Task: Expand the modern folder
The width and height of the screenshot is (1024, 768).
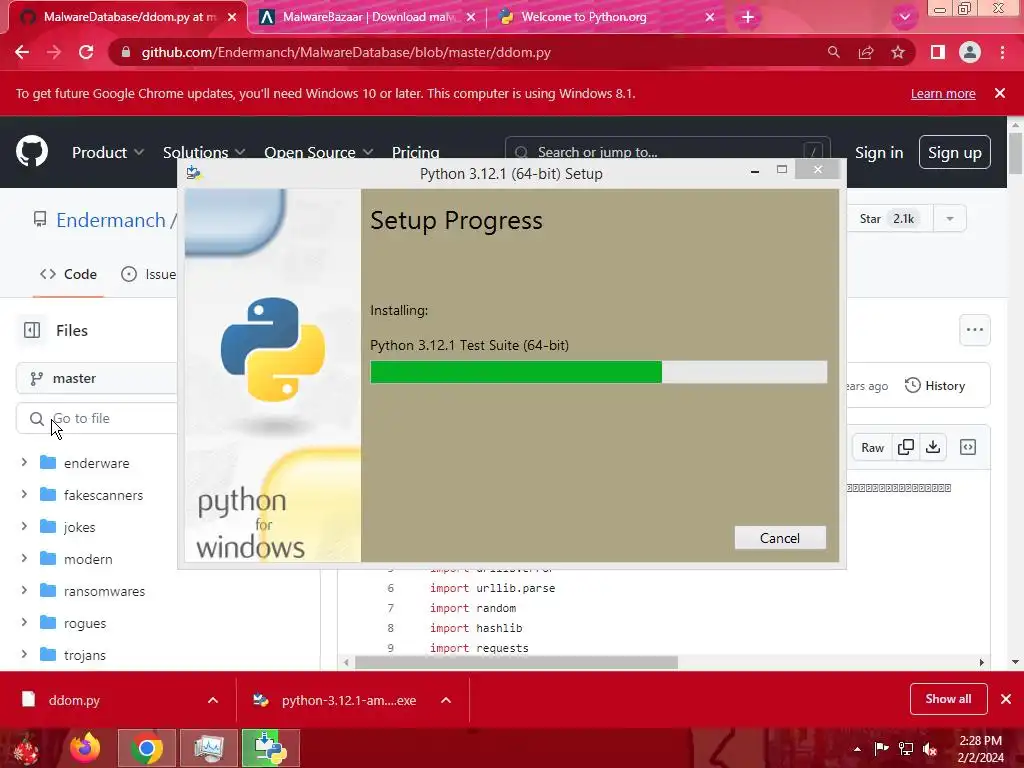Action: [x=24, y=558]
